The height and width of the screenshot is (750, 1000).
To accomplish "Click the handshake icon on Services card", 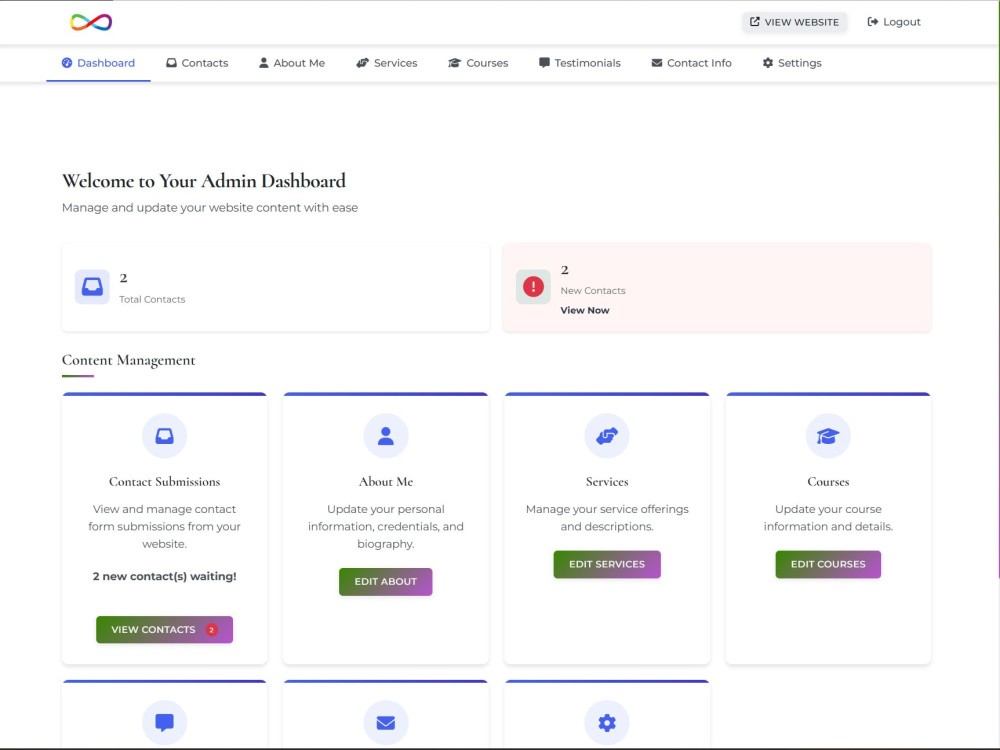I will pyautogui.click(x=607, y=436).
